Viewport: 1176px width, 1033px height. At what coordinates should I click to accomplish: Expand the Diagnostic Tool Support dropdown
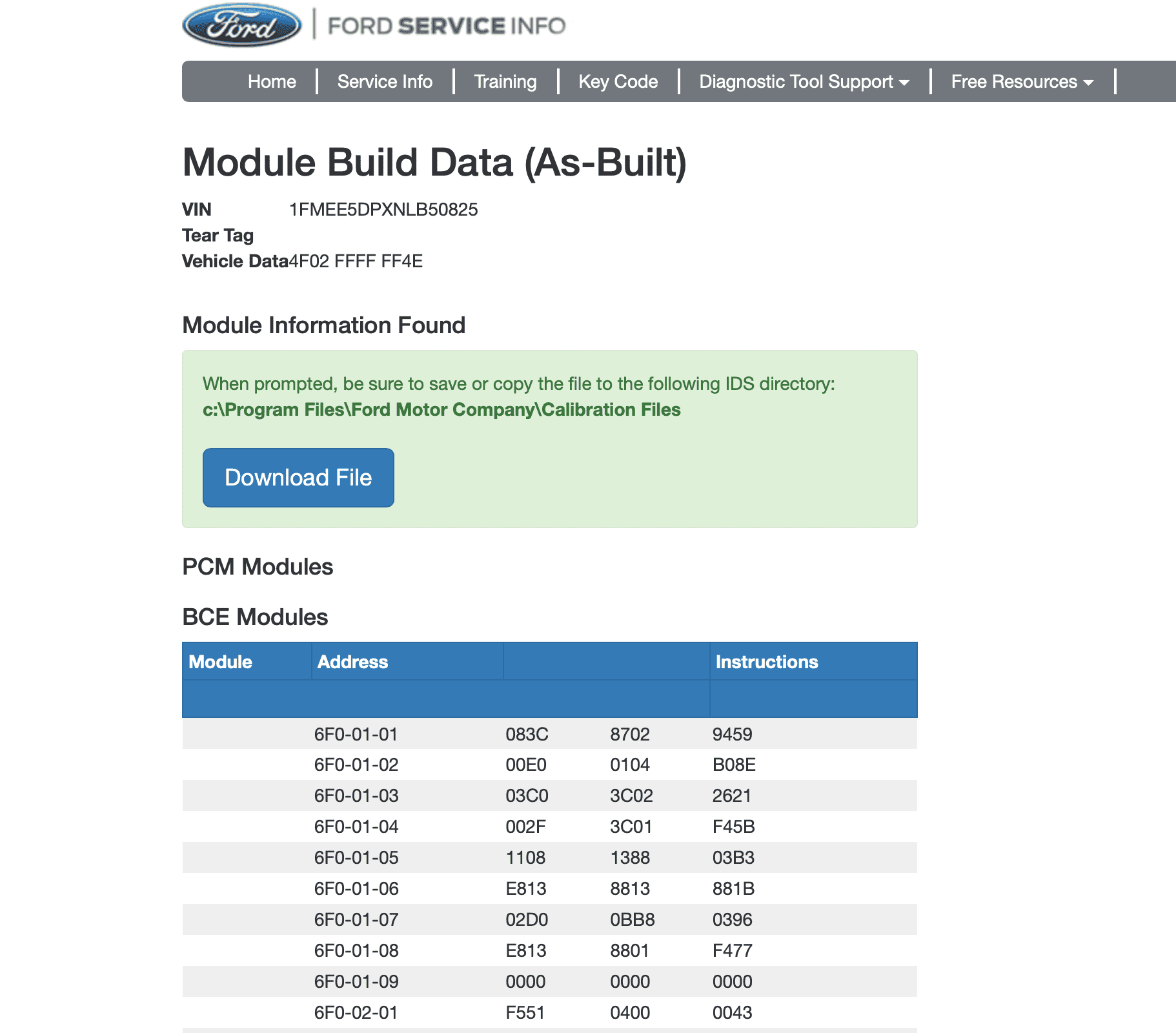[x=804, y=81]
